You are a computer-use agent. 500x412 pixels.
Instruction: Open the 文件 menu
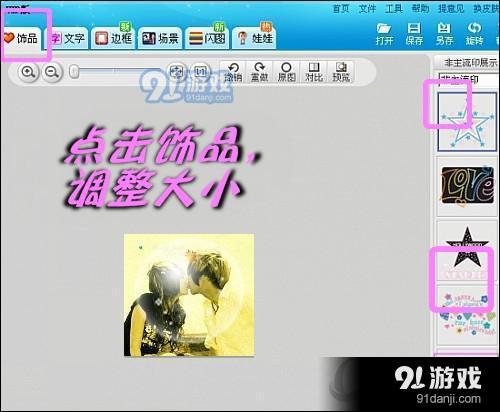point(367,8)
